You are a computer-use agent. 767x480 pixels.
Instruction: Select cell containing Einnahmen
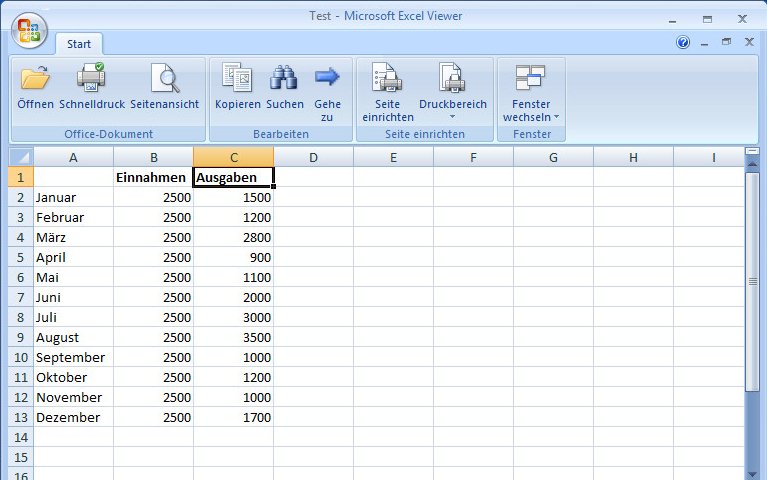tap(153, 177)
